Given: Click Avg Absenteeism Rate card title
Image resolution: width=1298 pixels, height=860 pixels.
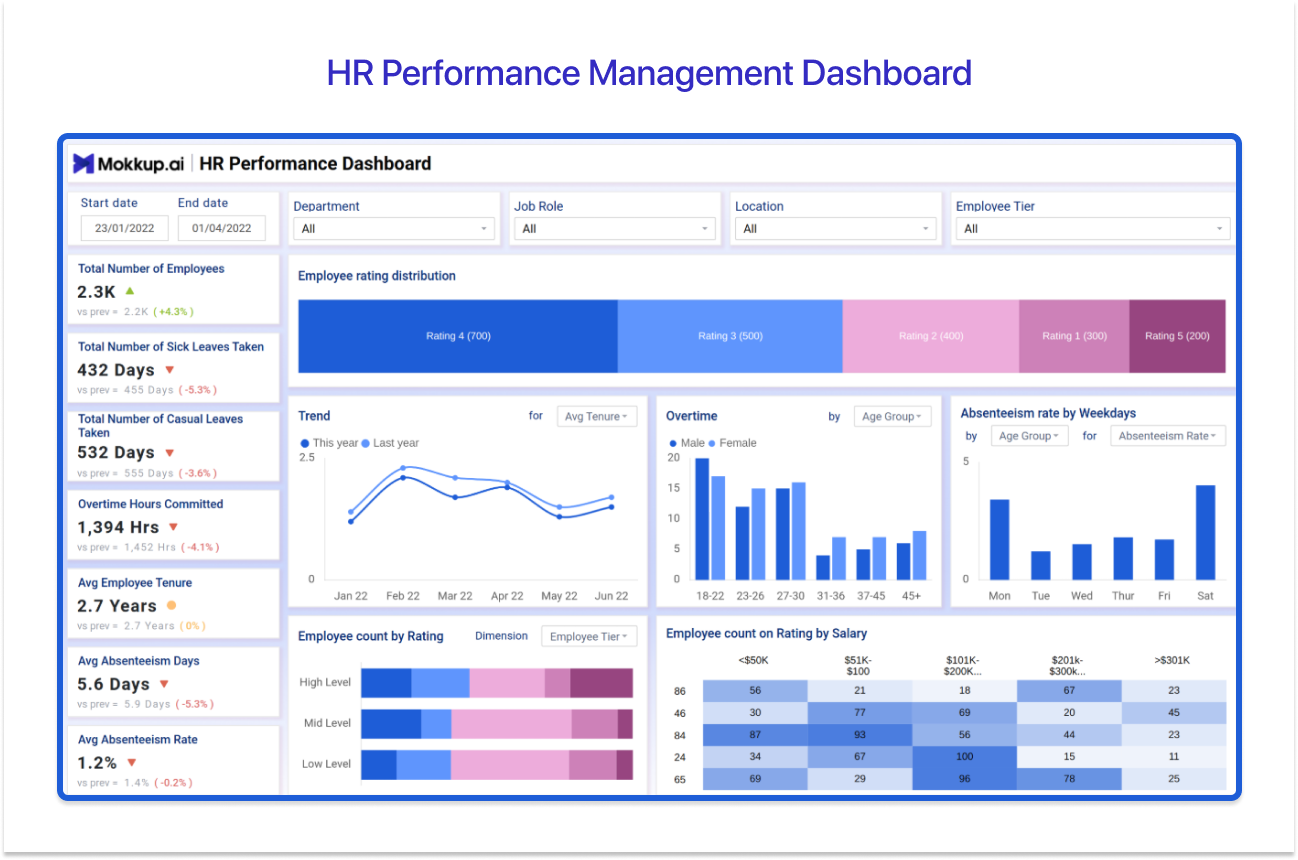Looking at the screenshot, I should coord(138,740).
